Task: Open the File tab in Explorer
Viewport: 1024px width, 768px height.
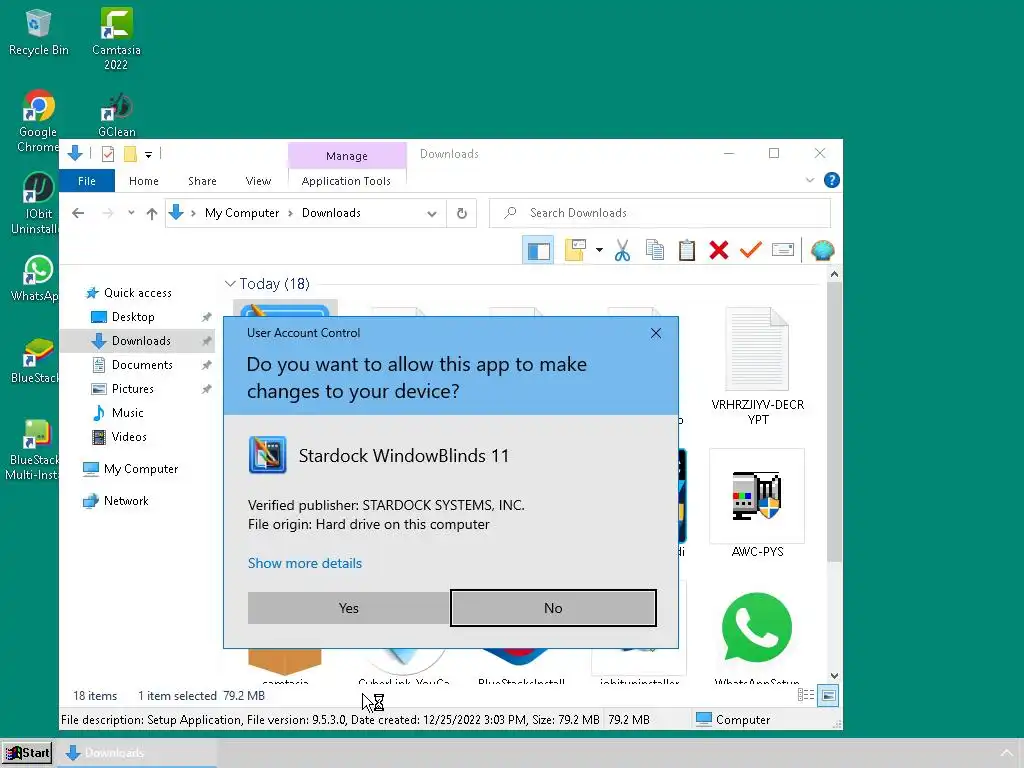Action: tap(87, 181)
